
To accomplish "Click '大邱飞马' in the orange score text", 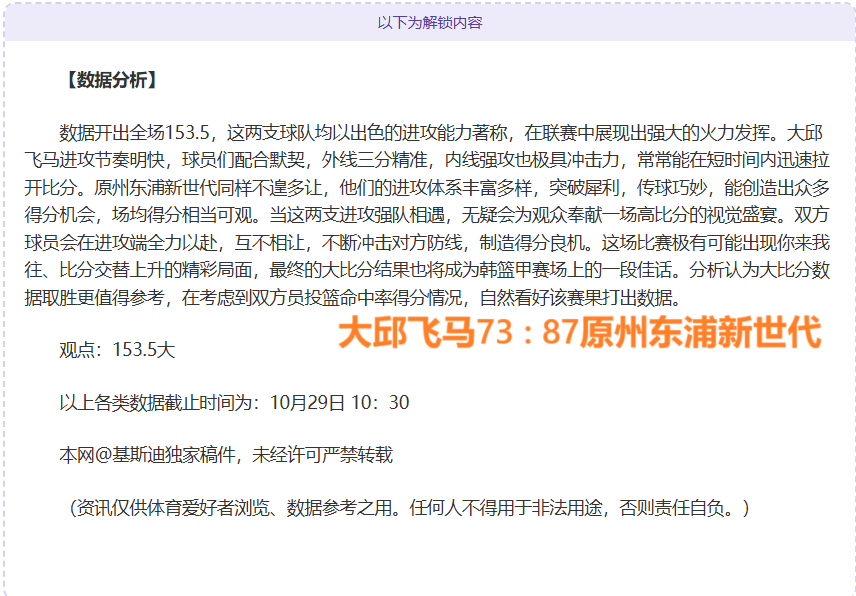I will tap(406, 333).
